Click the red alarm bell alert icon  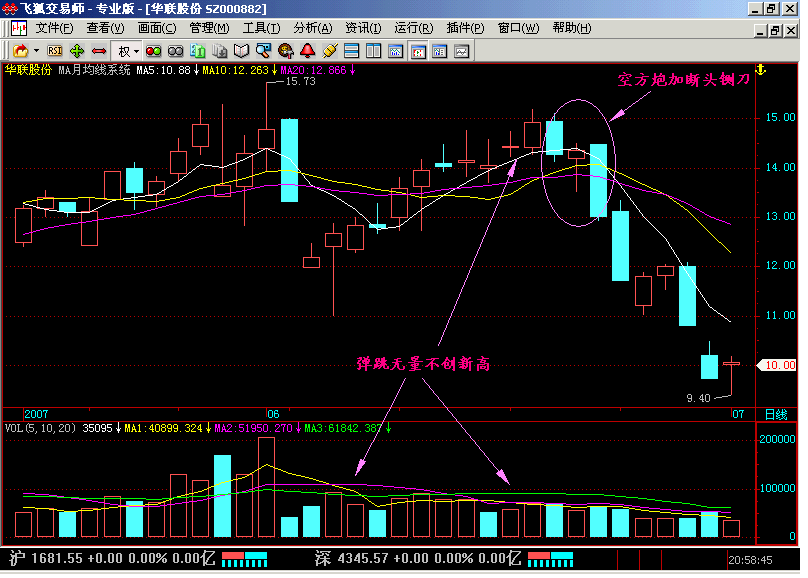[x=308, y=51]
